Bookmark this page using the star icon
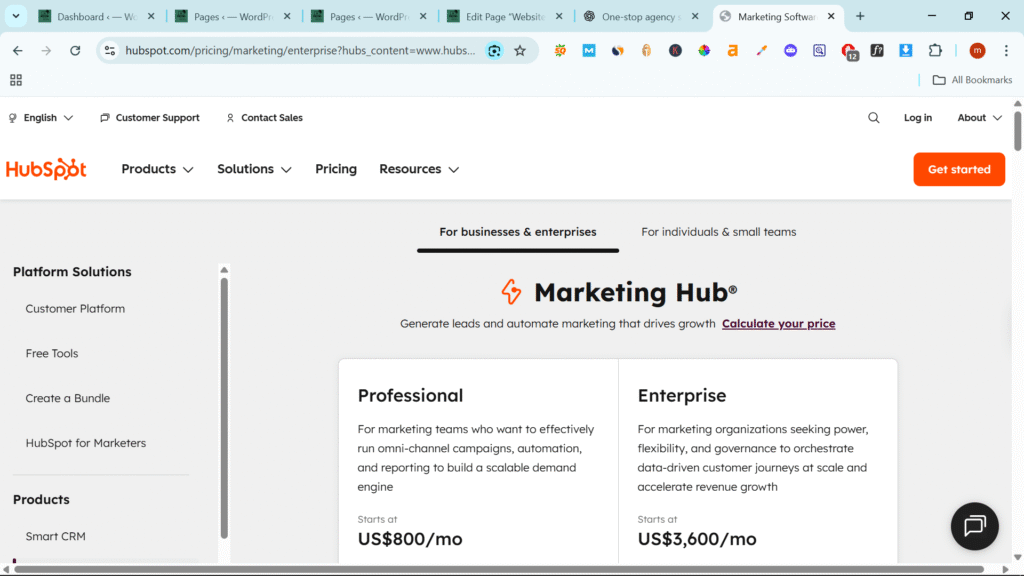This screenshot has width=1024, height=576. pos(520,51)
